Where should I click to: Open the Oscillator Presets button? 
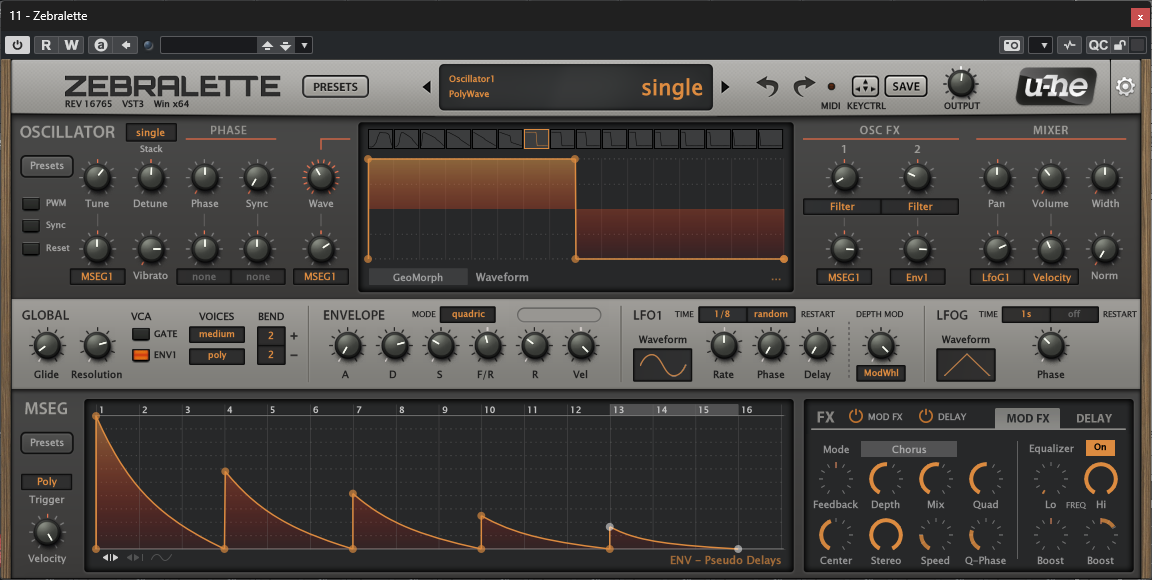pos(47,166)
